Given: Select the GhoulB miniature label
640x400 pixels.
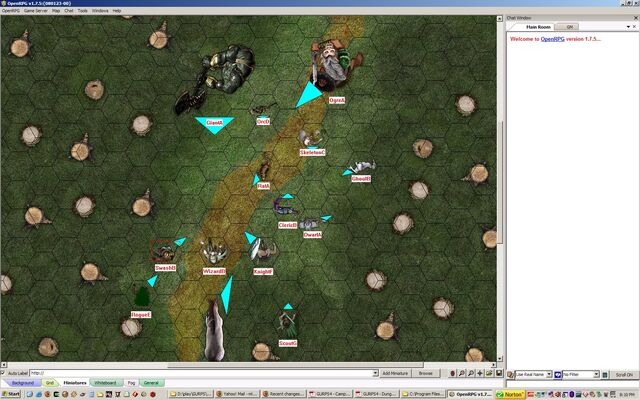Looking at the screenshot, I should point(361,179).
